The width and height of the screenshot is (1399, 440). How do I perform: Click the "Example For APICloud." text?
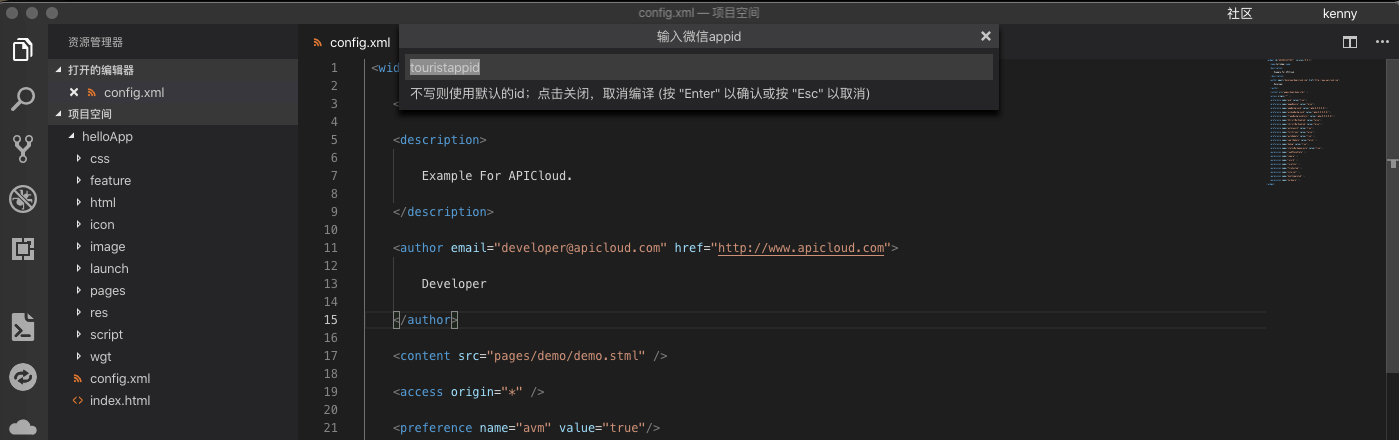click(497, 175)
